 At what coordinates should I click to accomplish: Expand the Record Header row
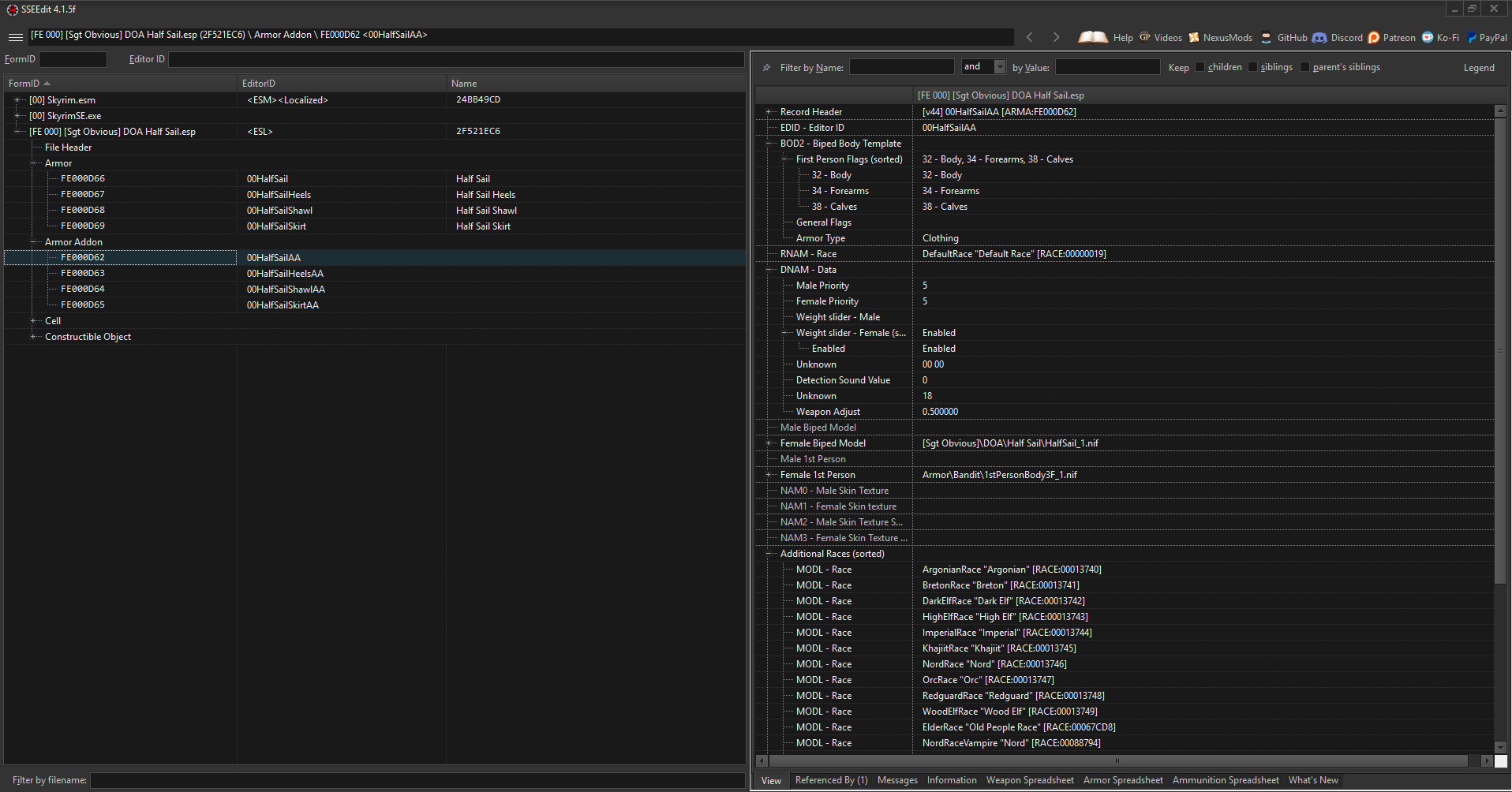coord(769,112)
